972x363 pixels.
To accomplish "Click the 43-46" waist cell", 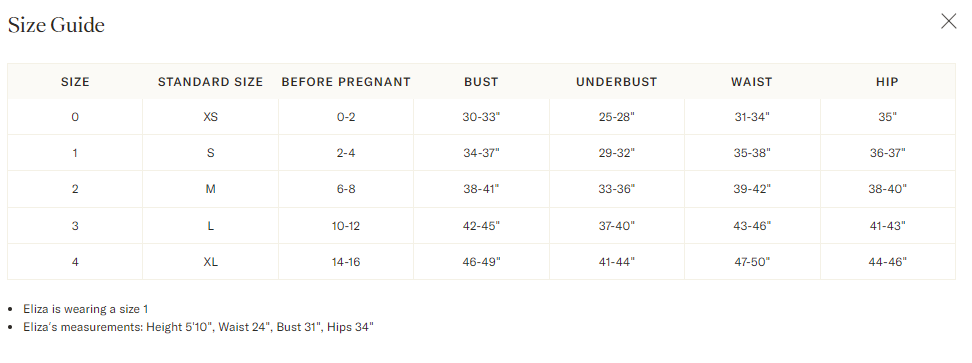I will pyautogui.click(x=752, y=225).
